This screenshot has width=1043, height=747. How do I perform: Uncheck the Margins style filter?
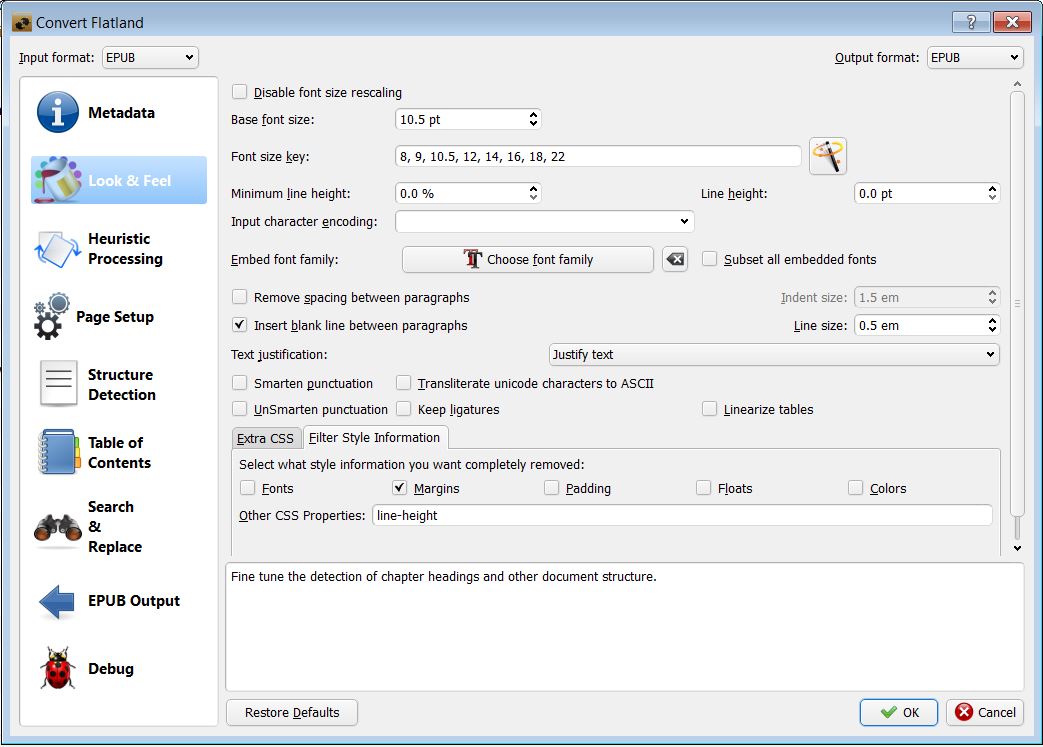pyautogui.click(x=399, y=488)
